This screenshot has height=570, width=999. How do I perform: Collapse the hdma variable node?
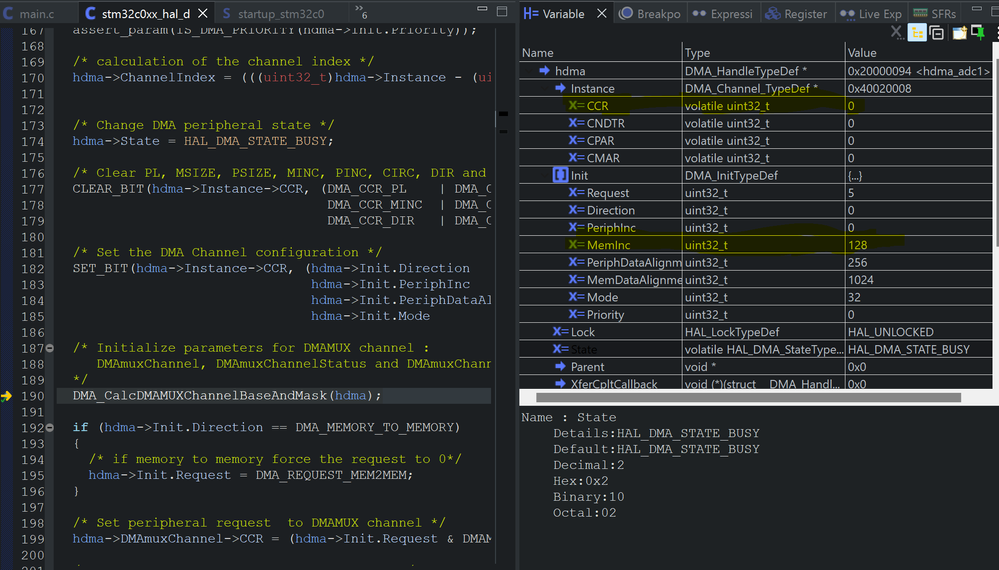[528, 71]
